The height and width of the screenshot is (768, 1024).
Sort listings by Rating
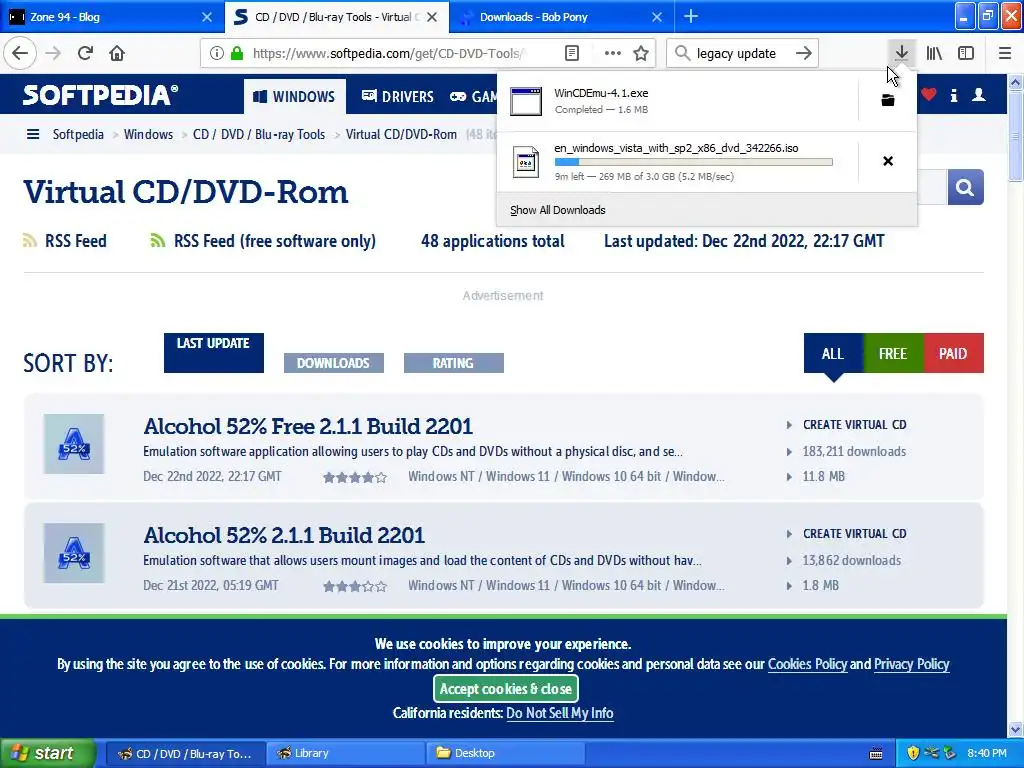click(453, 363)
